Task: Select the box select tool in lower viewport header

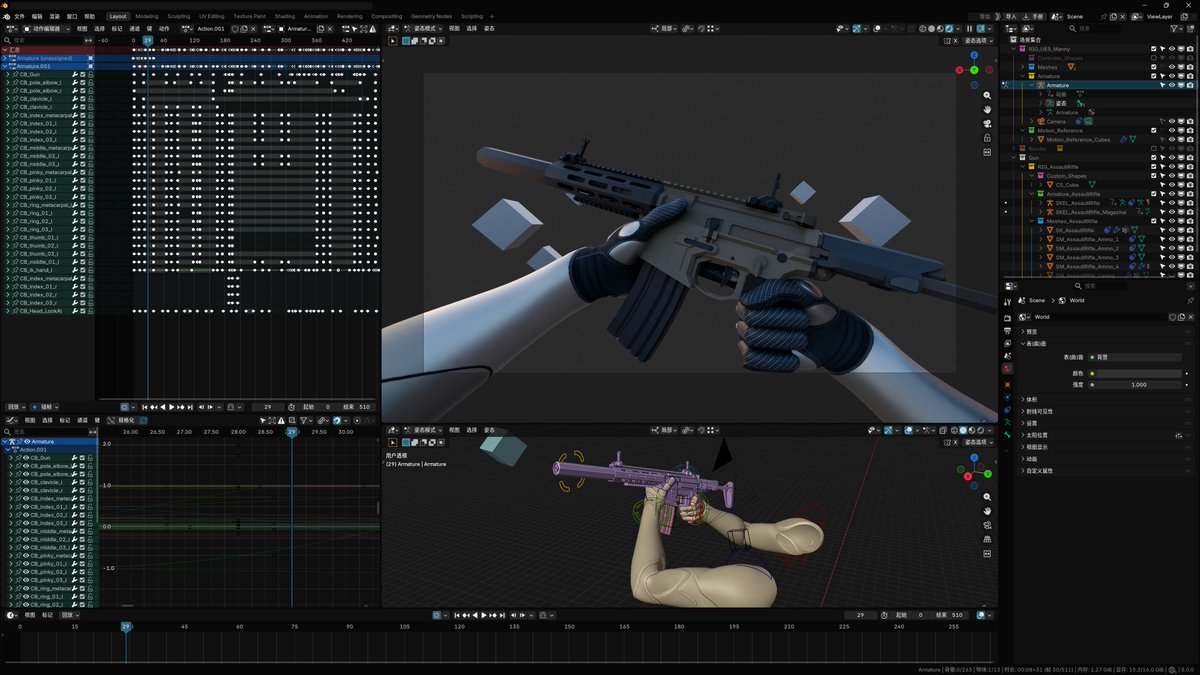Action: (x=392, y=441)
